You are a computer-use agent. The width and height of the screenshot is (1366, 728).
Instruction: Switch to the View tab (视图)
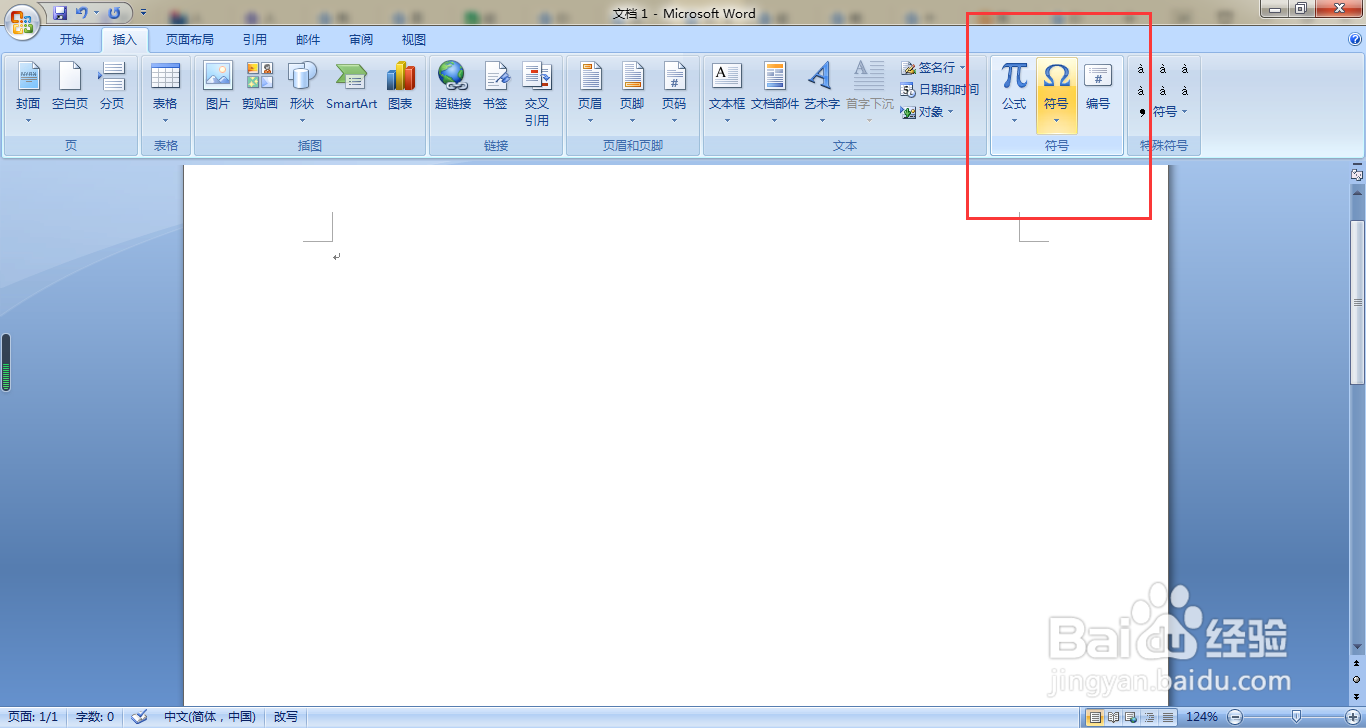click(x=414, y=40)
